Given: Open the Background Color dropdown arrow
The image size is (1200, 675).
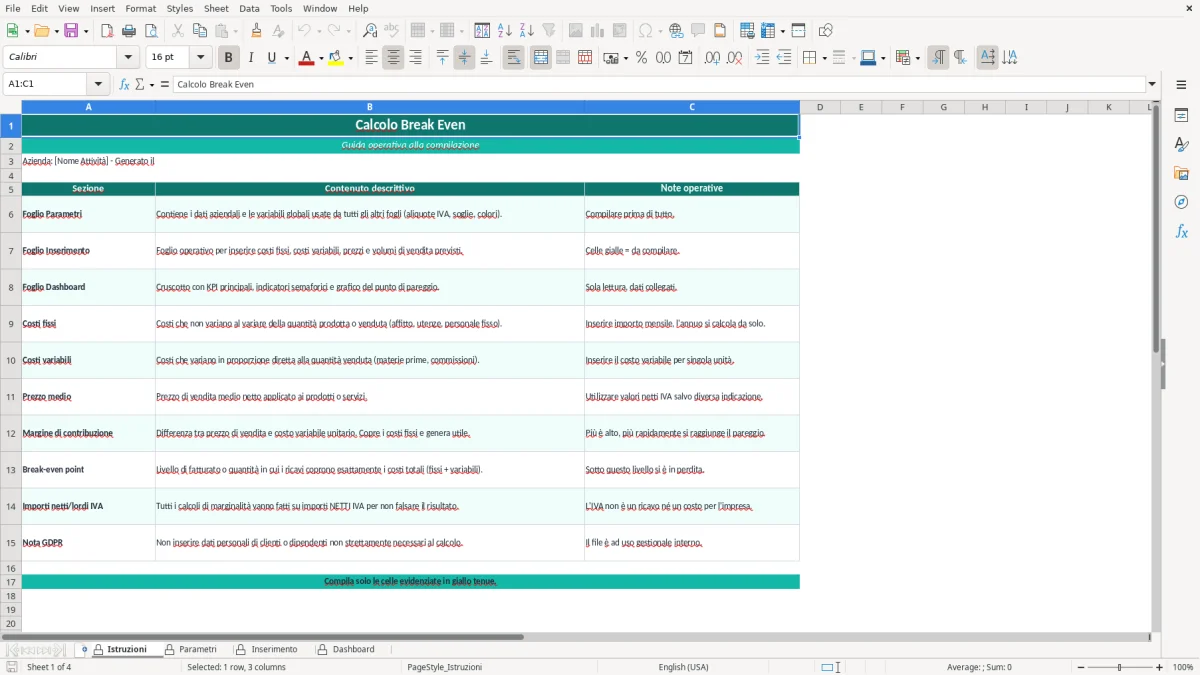Looking at the screenshot, I should click(350, 58).
